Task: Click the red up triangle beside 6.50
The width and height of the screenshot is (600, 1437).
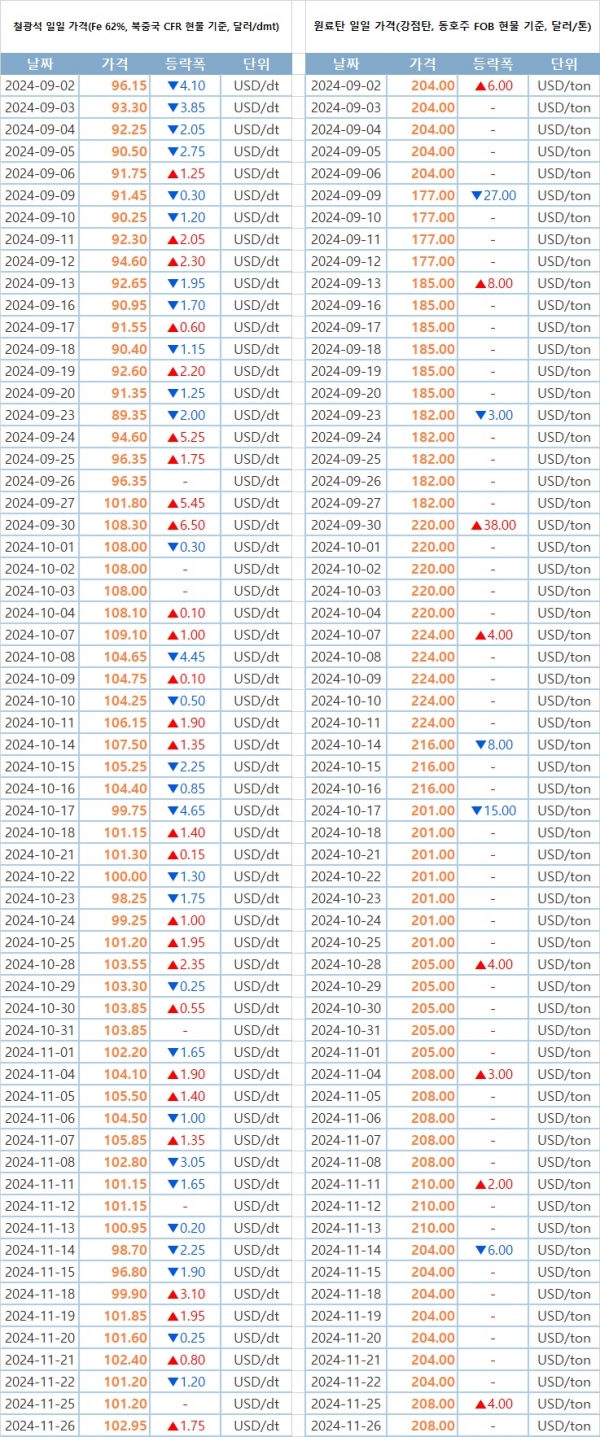Action: pyautogui.click(x=172, y=525)
